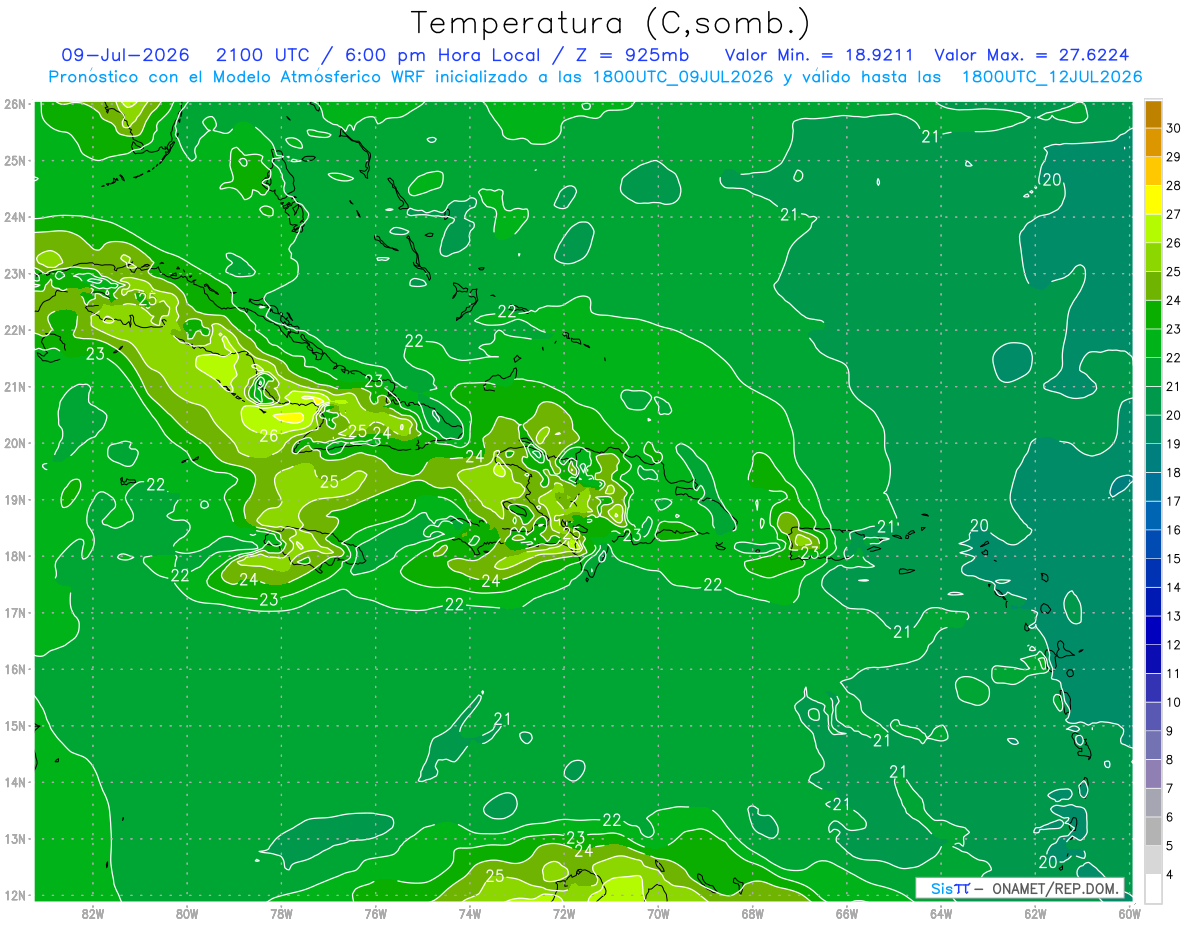The image size is (1200, 927).
Task: Click the "78W" longitude axis label
Action: tap(281, 913)
